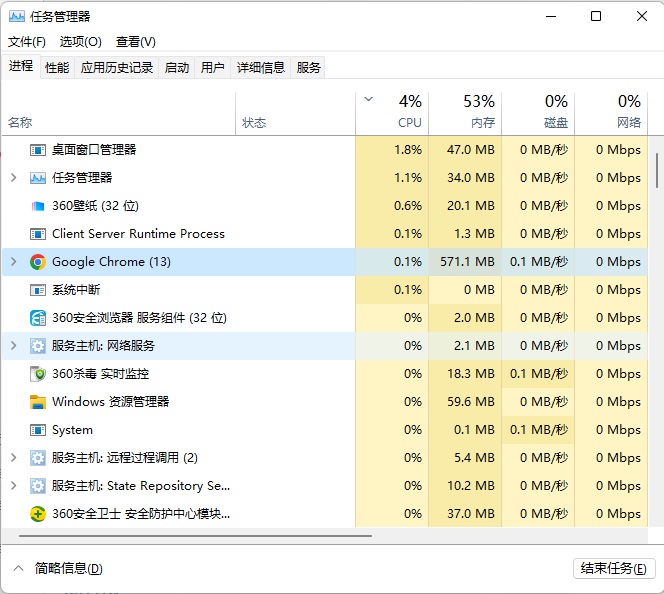Click the gear icon of 服务主机: 远程过程调用

(38, 458)
